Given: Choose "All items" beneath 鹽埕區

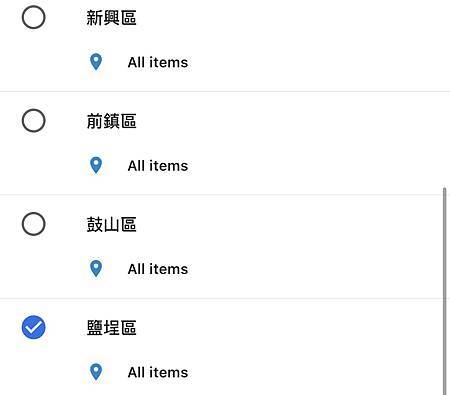Looking at the screenshot, I should 158,372.
